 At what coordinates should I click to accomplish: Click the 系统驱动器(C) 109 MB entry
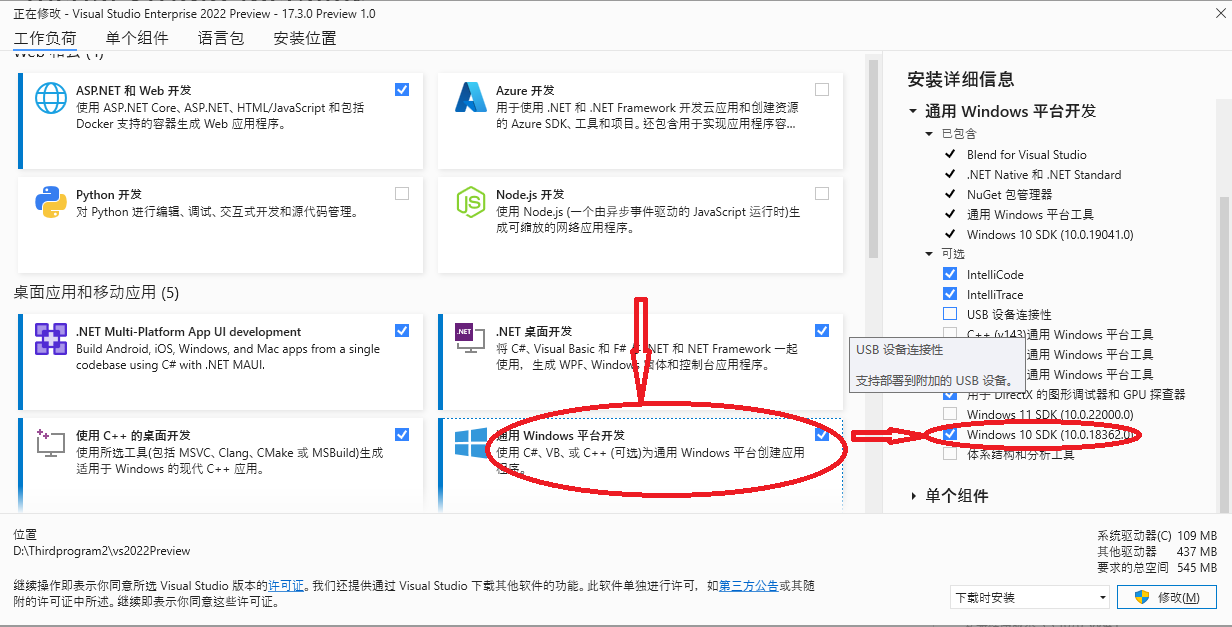pyautogui.click(x=1157, y=536)
